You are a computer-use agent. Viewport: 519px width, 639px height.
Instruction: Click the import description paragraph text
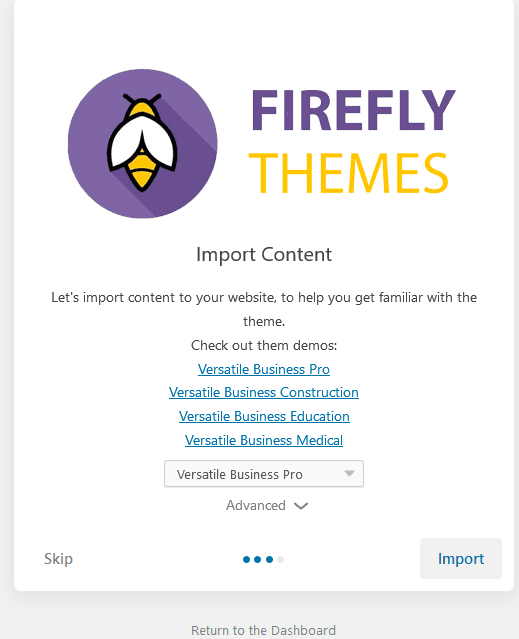(x=264, y=309)
